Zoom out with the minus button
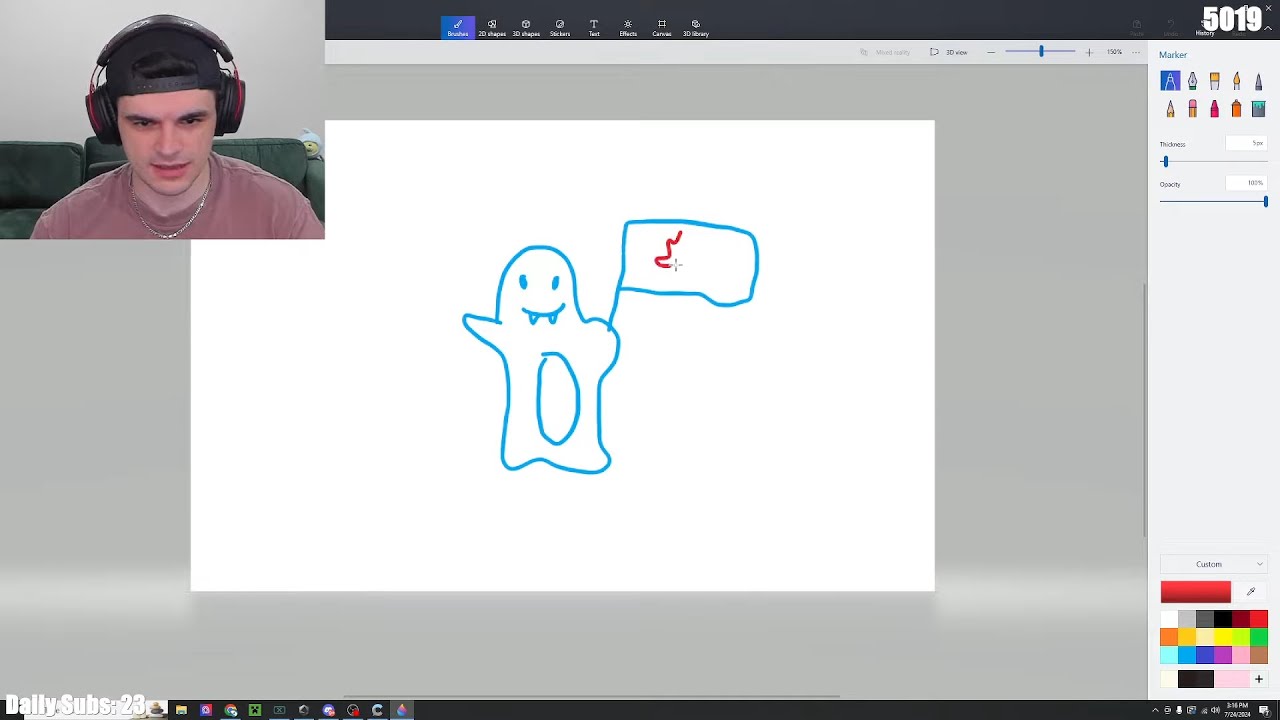The image size is (1280, 720). 991,52
